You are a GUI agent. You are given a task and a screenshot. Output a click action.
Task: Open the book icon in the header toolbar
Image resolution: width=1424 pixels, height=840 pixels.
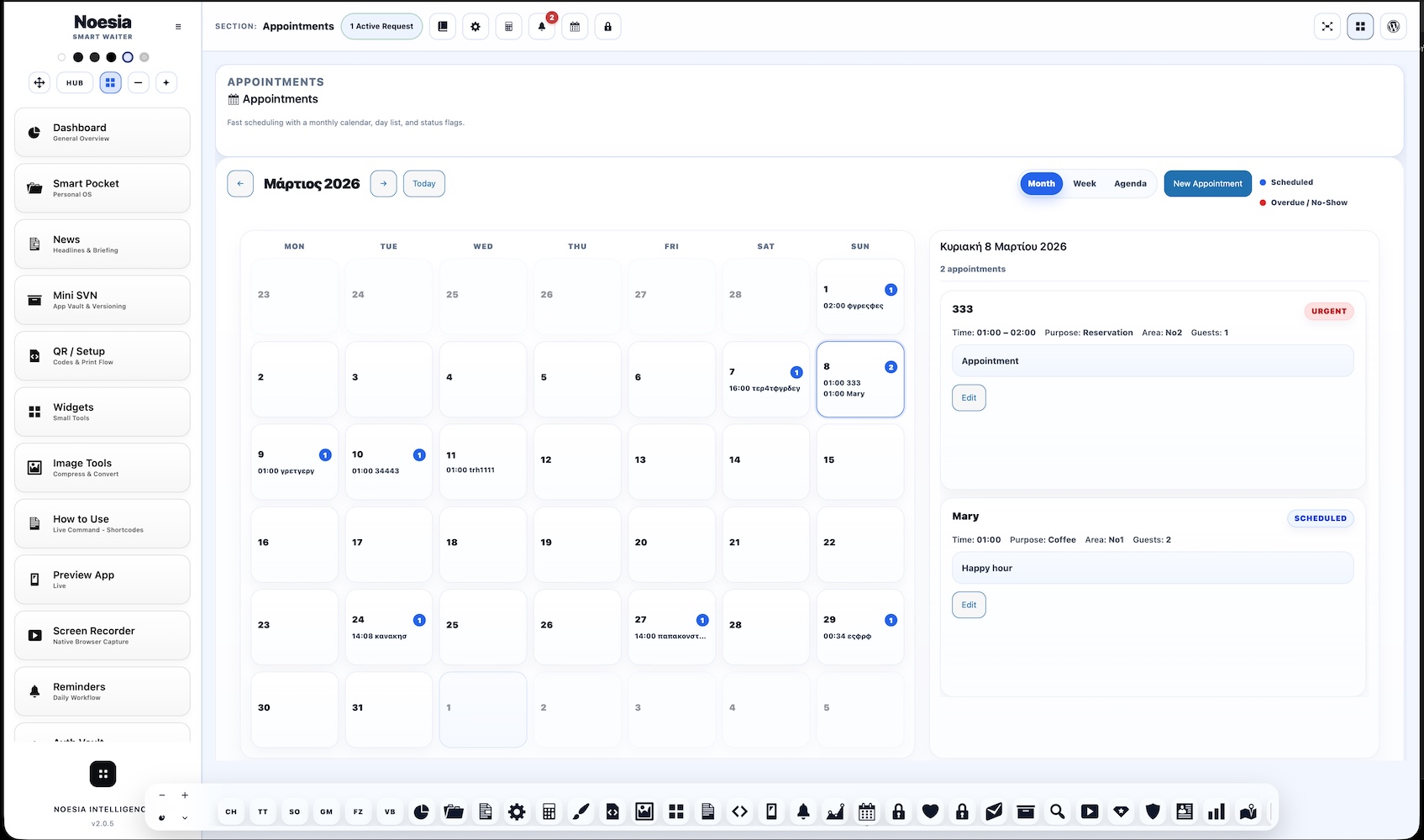443,26
